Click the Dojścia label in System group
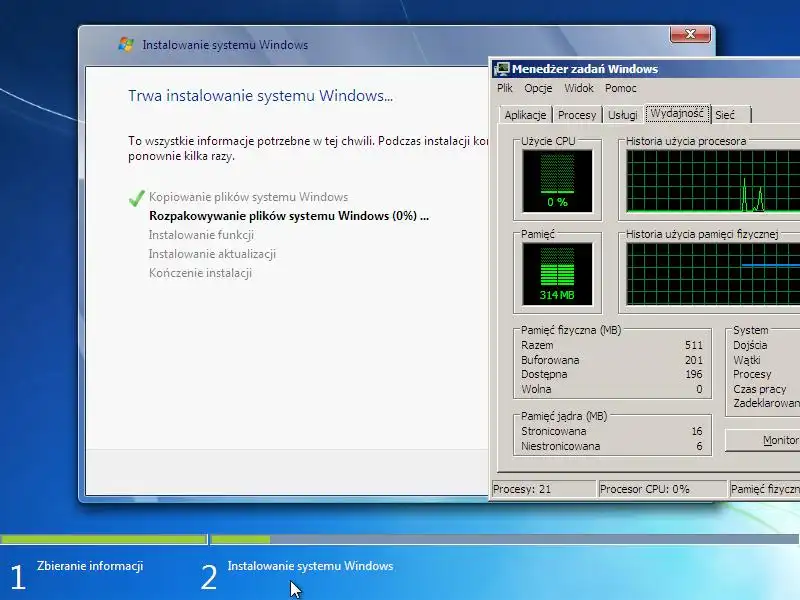800x600 pixels. [x=750, y=345]
